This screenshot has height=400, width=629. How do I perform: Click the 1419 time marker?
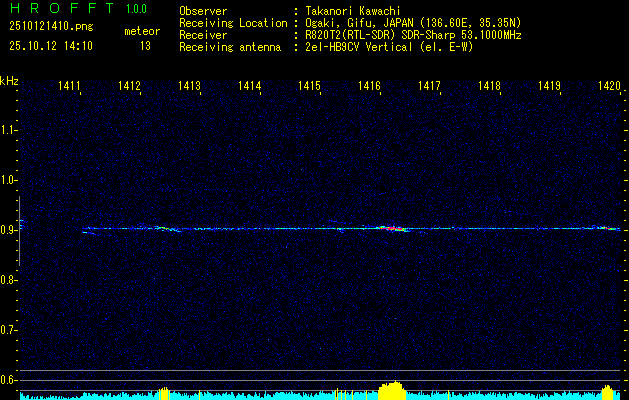549,85
